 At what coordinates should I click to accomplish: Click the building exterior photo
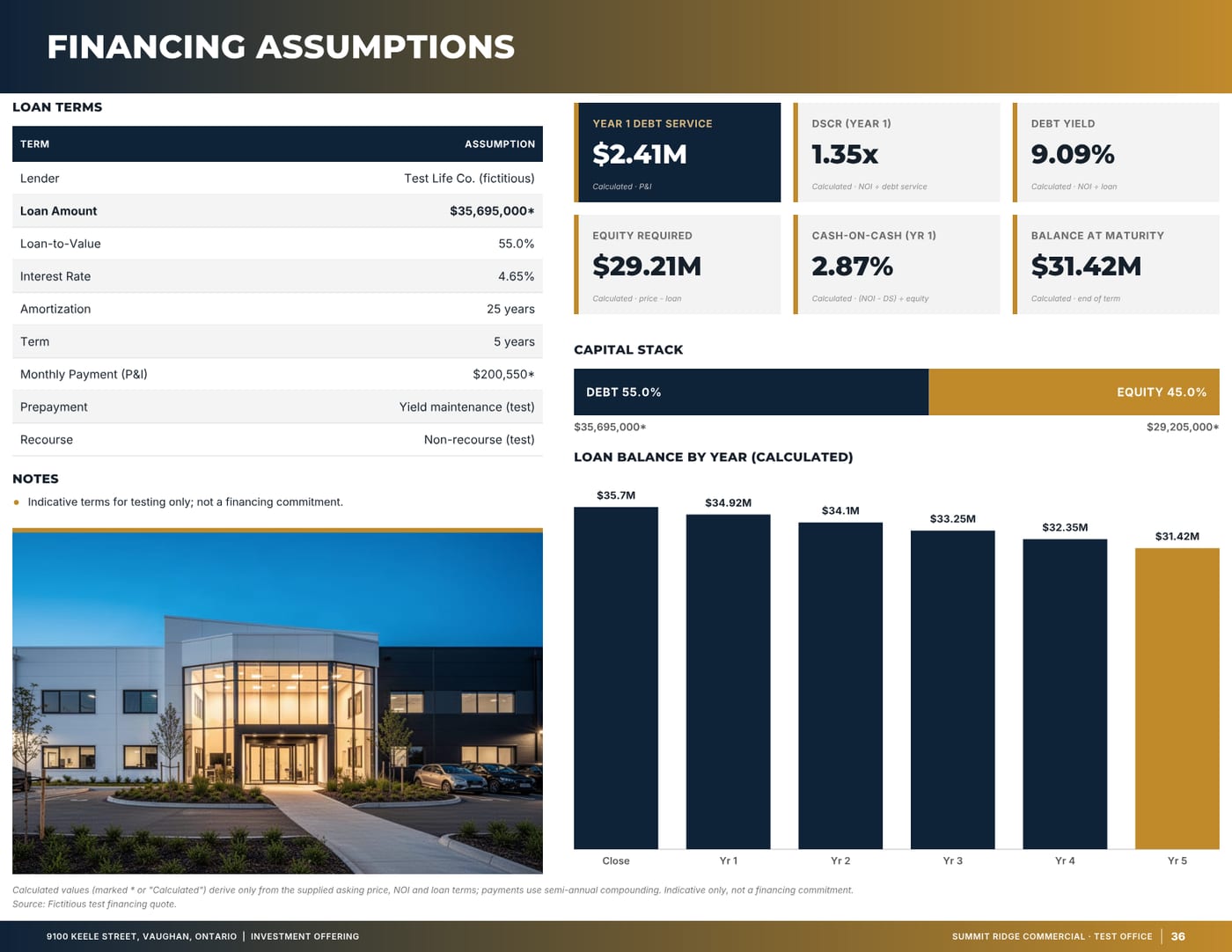click(x=277, y=701)
